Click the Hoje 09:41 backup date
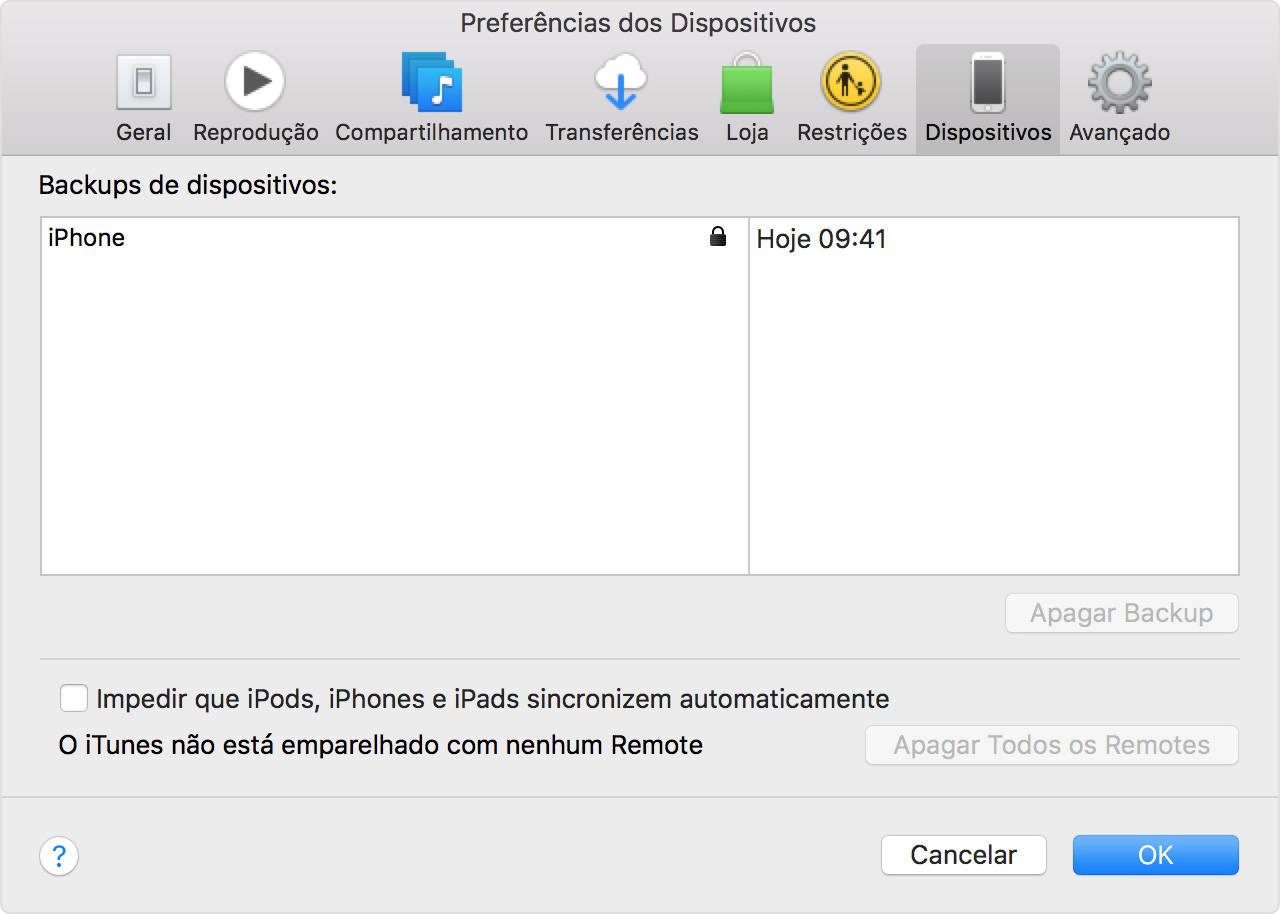 click(821, 239)
